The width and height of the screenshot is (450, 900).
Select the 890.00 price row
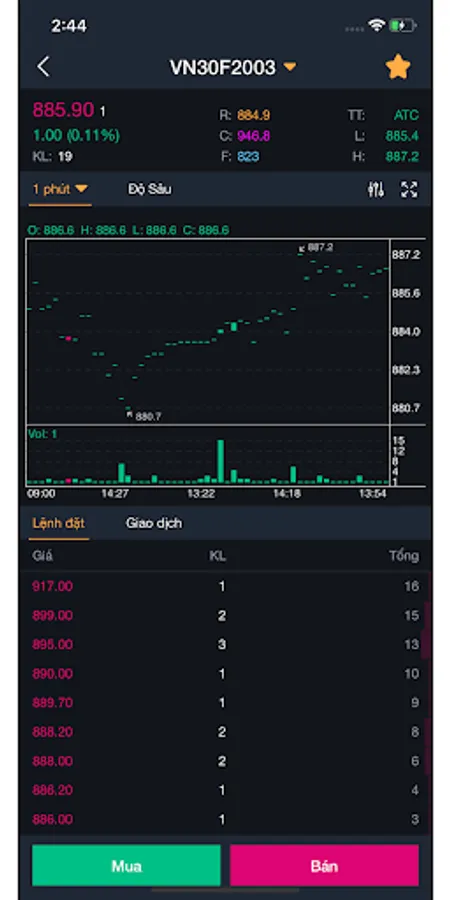click(x=225, y=674)
